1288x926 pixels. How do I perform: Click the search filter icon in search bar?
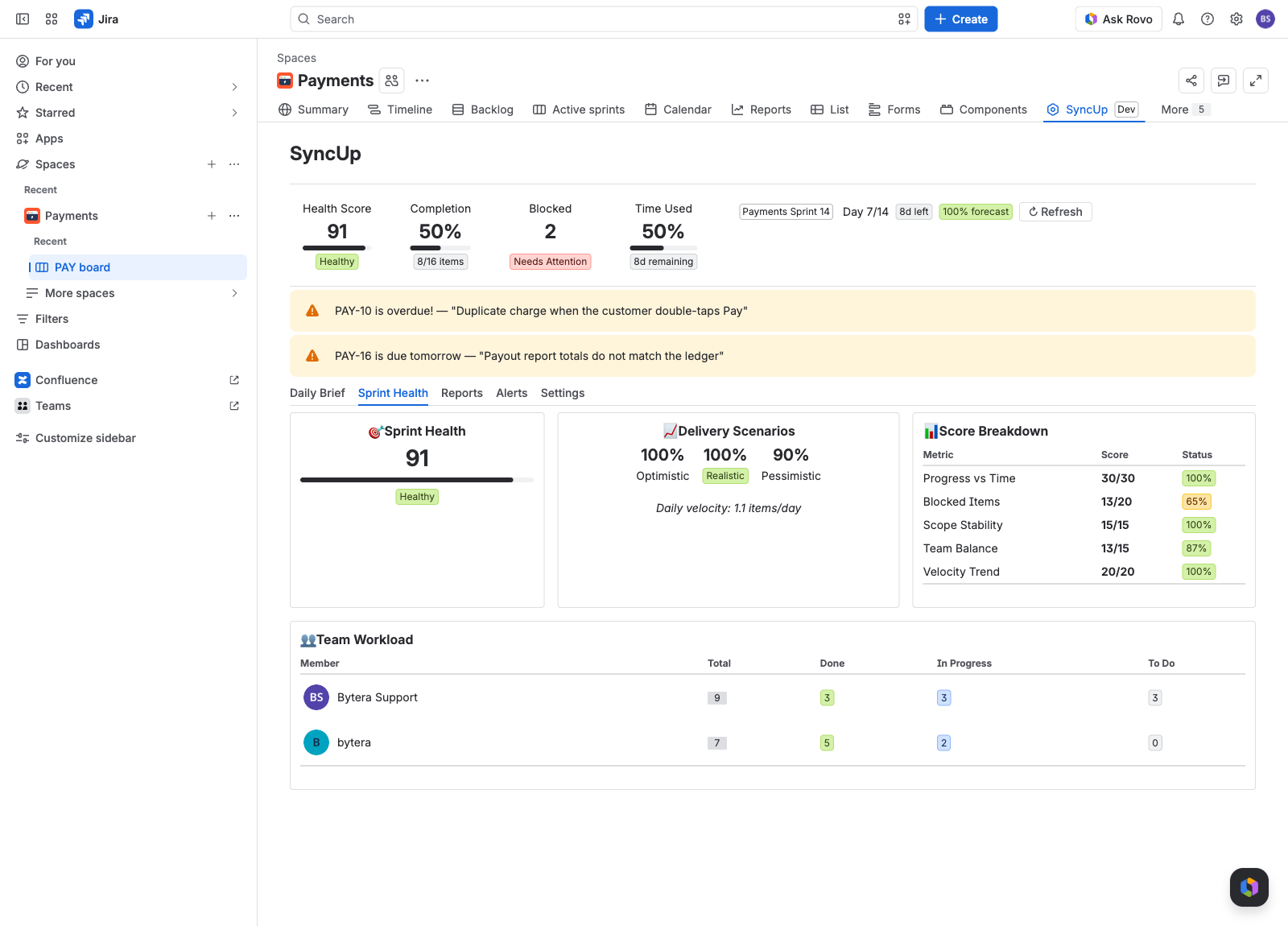pyautogui.click(x=904, y=19)
